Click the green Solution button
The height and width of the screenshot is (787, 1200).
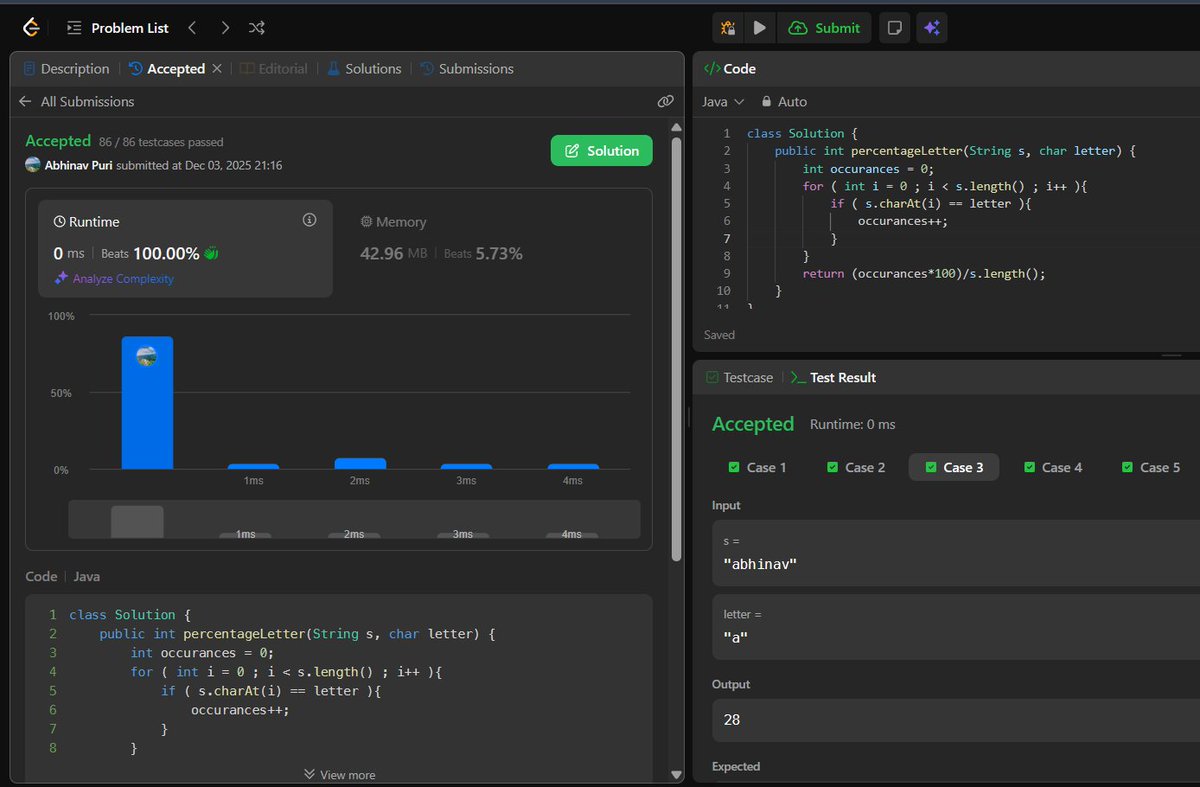point(601,149)
